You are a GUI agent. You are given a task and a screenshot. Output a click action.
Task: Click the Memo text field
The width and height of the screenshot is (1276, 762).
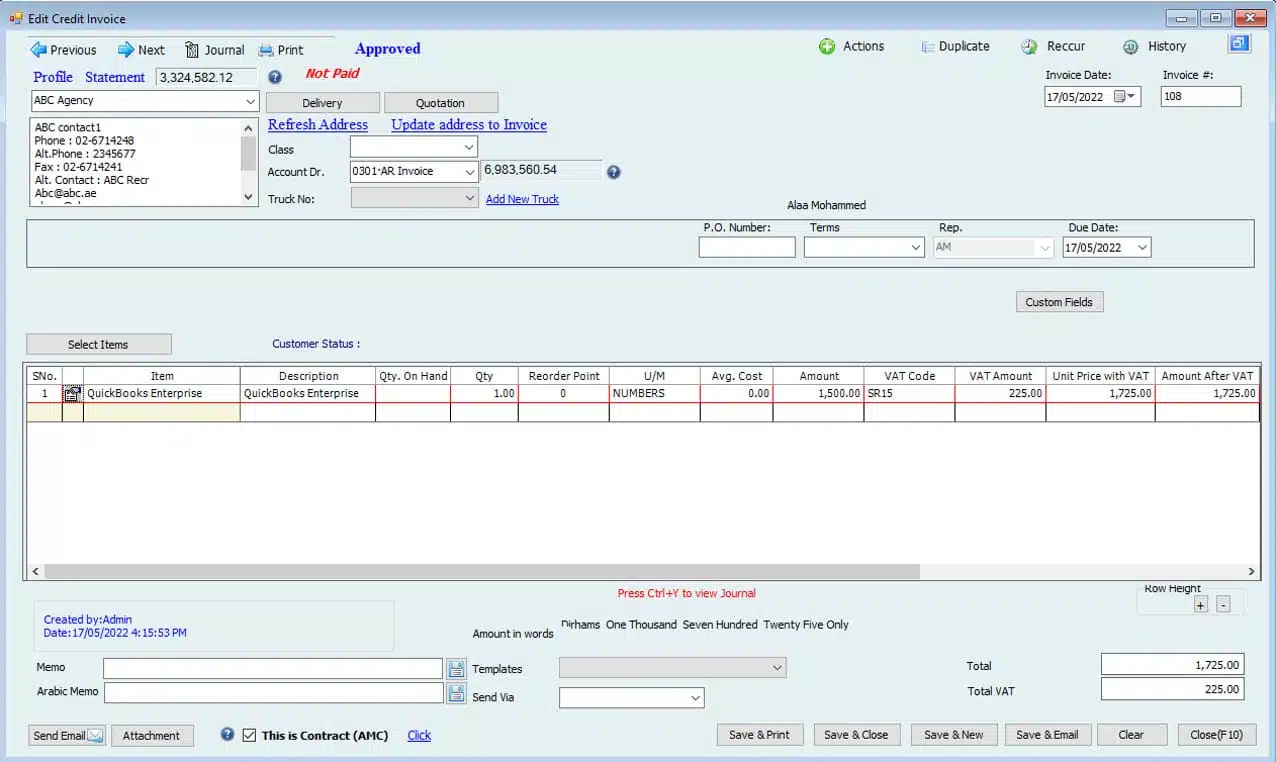pyautogui.click(x=273, y=668)
